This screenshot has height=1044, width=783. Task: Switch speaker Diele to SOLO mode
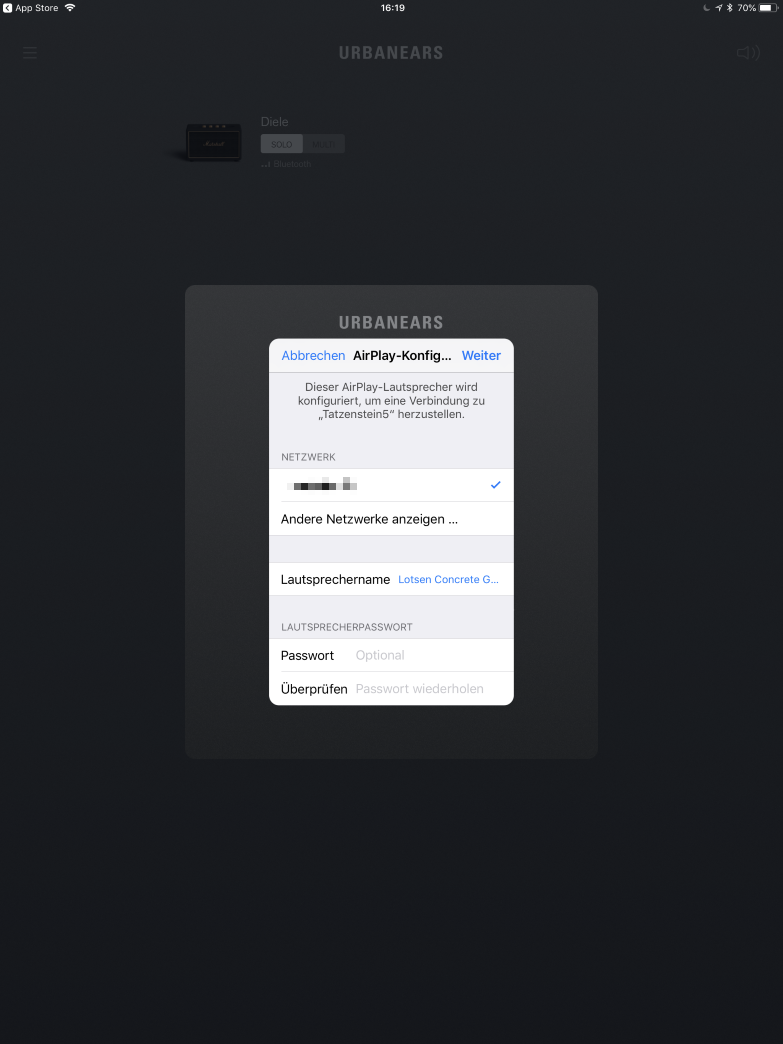click(282, 144)
